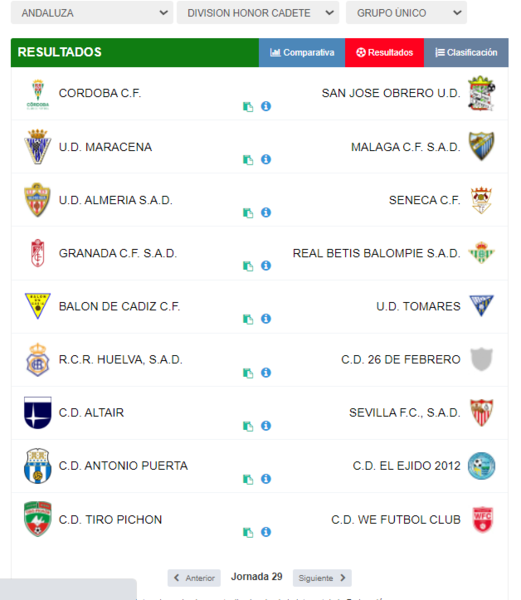The width and height of the screenshot is (521, 600).
Task: Open match report icon for U.D. Maracena game
Action: (248, 160)
